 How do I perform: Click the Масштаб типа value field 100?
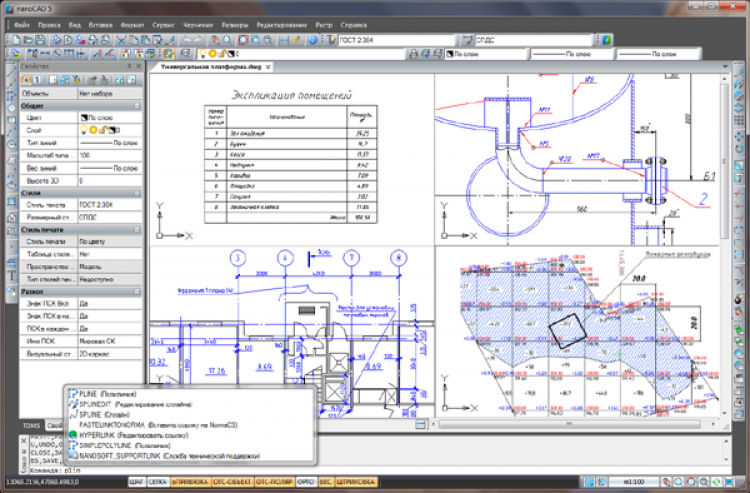[110, 155]
